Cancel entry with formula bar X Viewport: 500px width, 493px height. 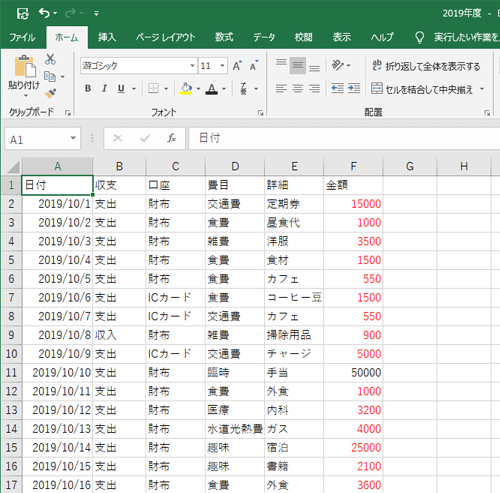[x=118, y=138]
